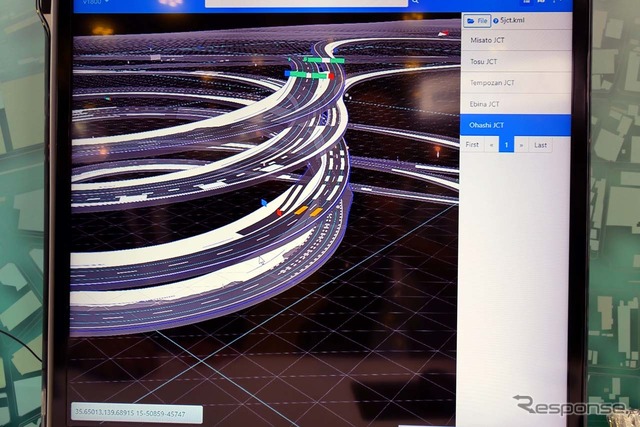Click the coordinates readout box
The width and height of the screenshot is (640, 427).
[137, 414]
